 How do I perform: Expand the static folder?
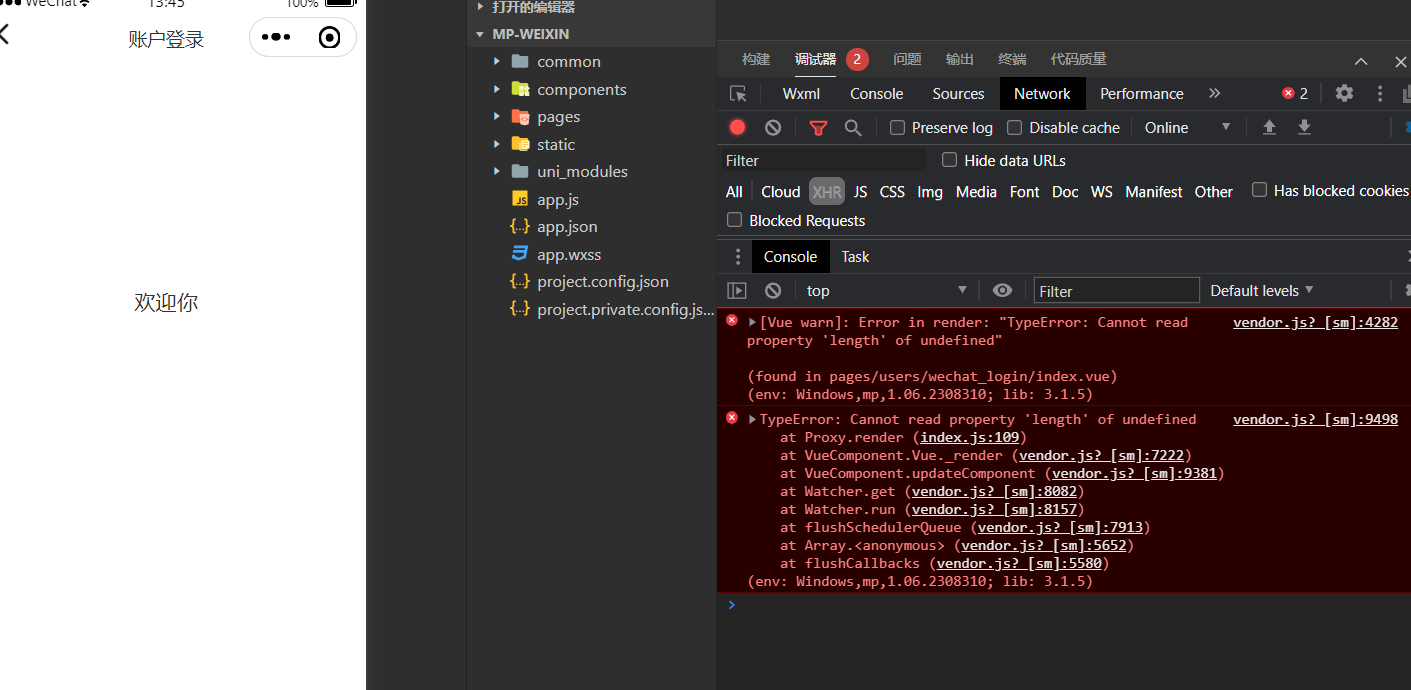(x=497, y=144)
